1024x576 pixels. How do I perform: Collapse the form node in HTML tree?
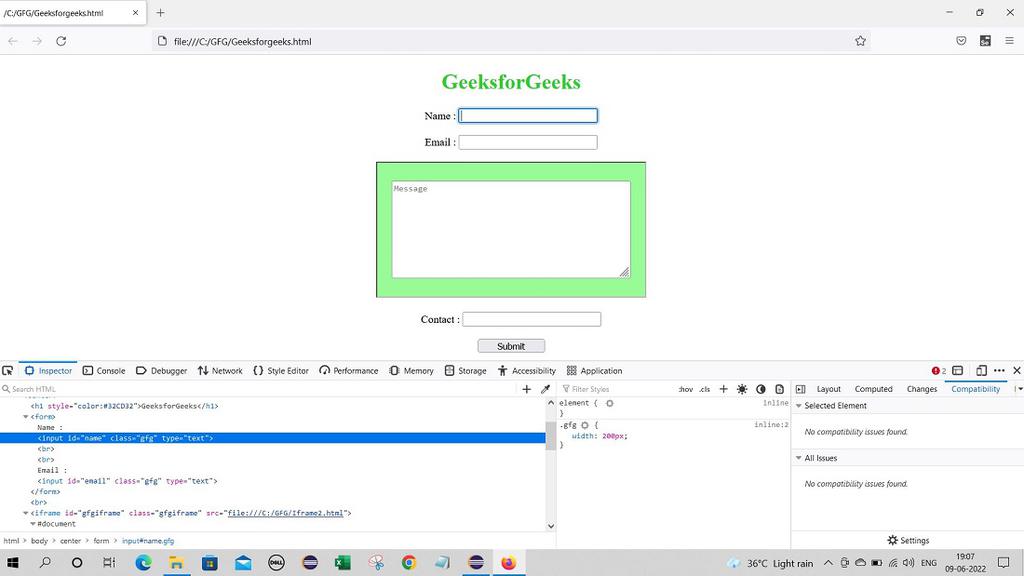(25, 417)
